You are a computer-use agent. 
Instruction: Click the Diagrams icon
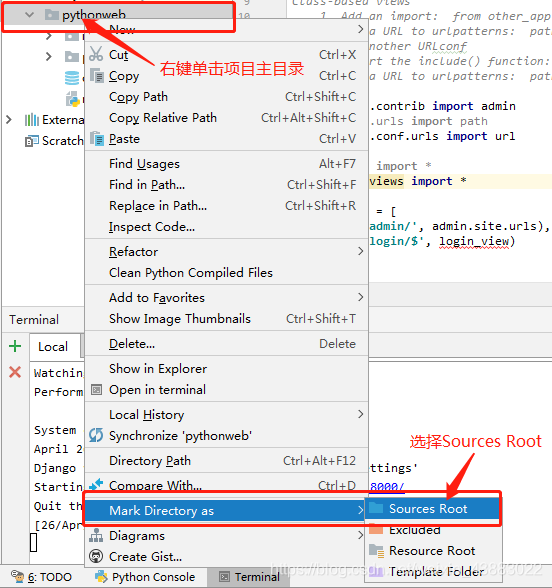pos(96,536)
